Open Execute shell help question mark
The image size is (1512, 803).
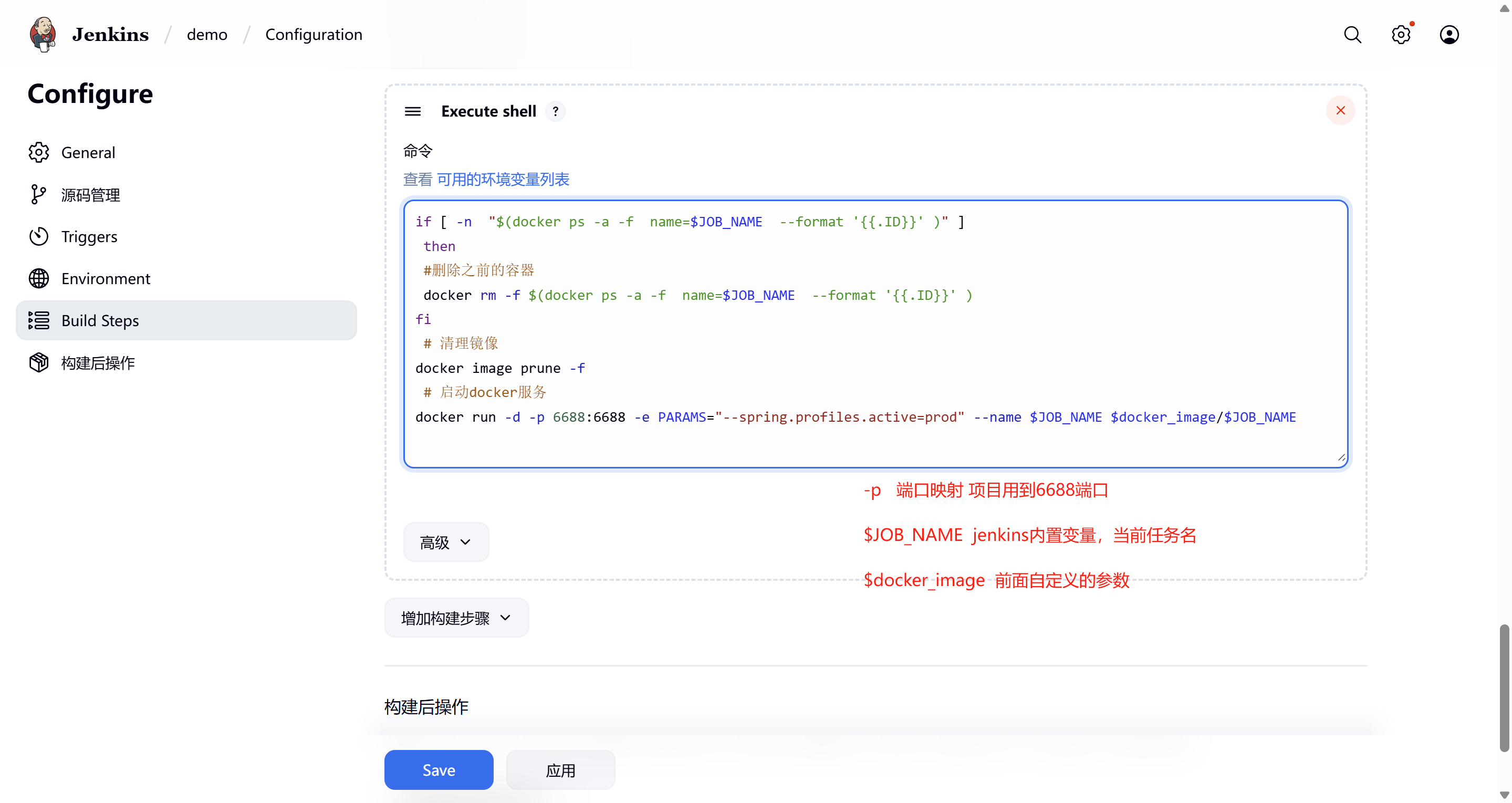coord(555,111)
